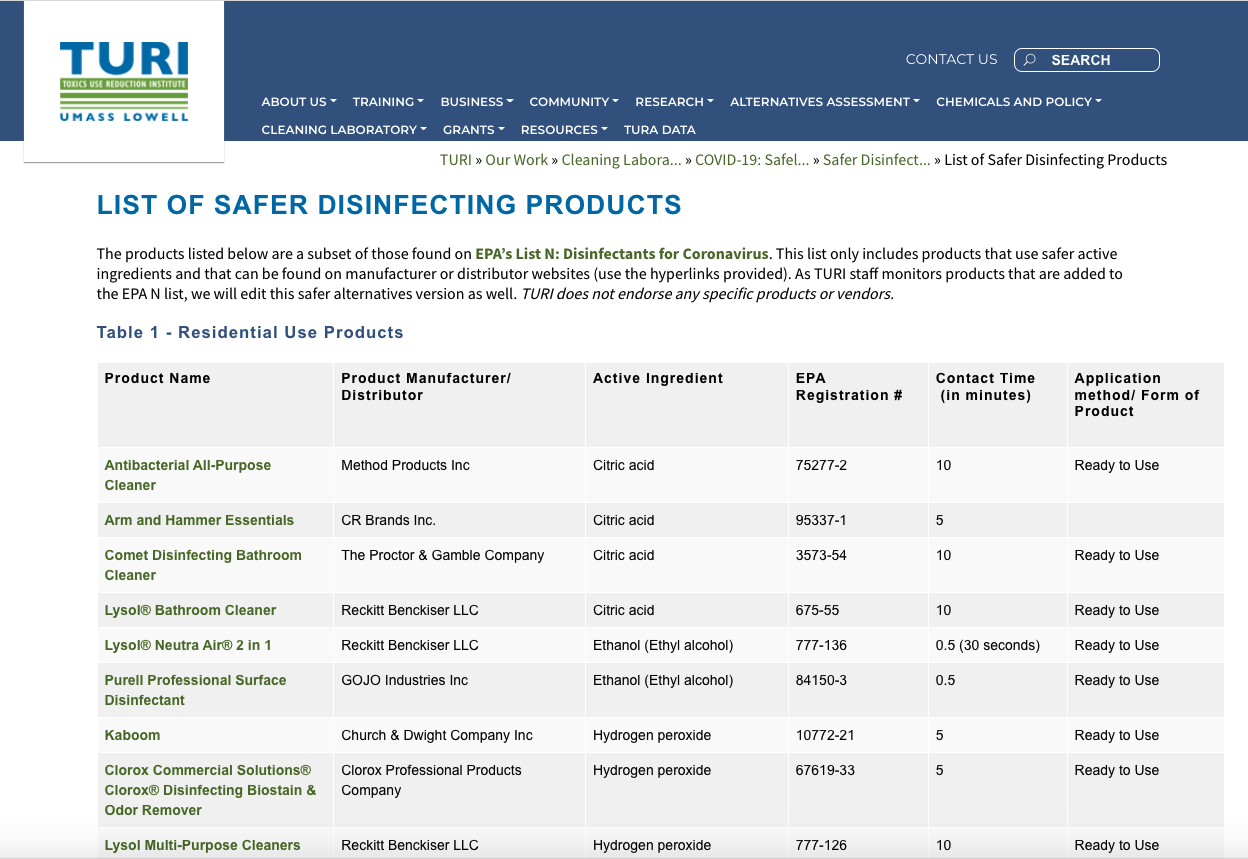Viewport: 1248px width, 859px height.
Task: Select the GOJO Industries Inc cell
Action: click(x=459, y=690)
